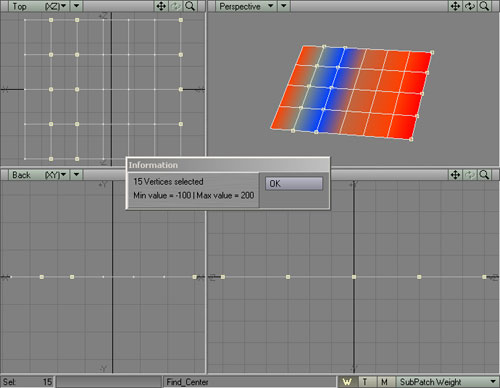The height and width of the screenshot is (388, 500).
Task: Select the Top viewport zoom magnifier icon
Action: click(x=190, y=6)
